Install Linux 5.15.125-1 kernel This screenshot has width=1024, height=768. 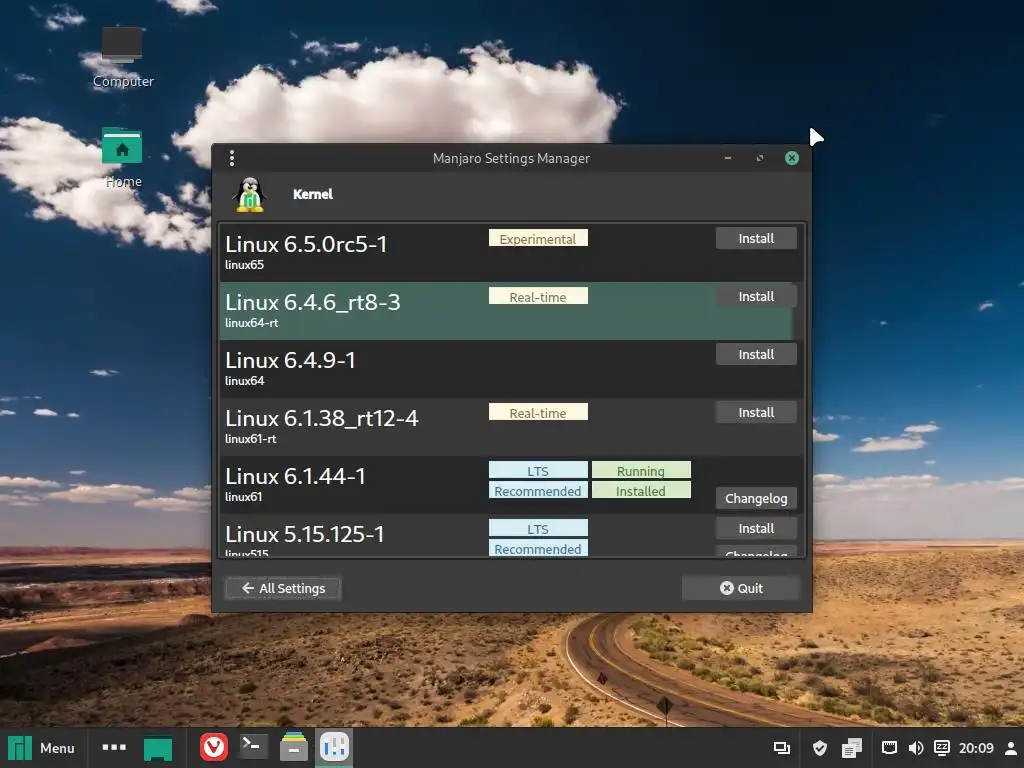click(756, 528)
